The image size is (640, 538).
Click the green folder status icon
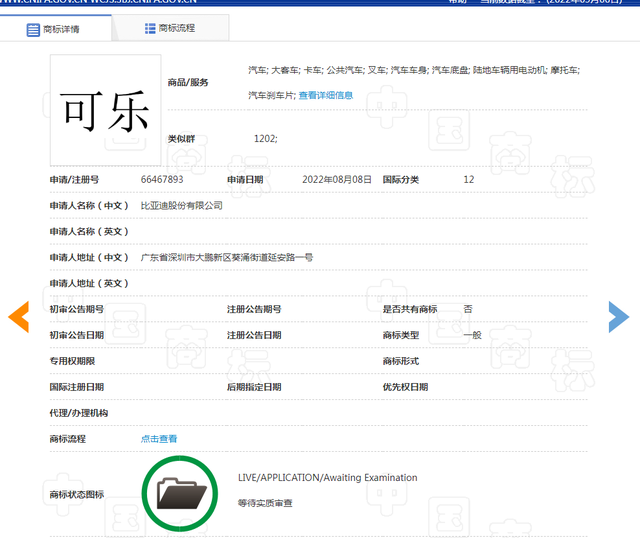click(180, 494)
